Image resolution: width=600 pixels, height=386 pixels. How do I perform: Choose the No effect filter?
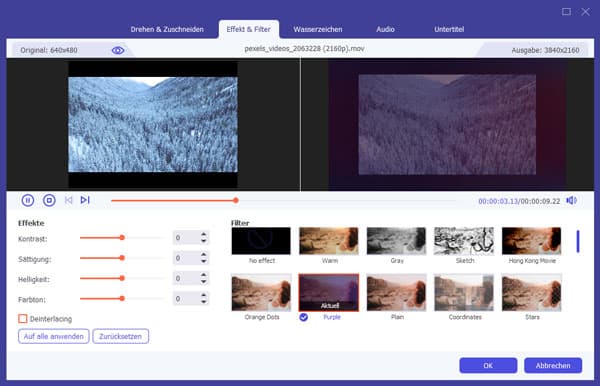[x=261, y=241]
